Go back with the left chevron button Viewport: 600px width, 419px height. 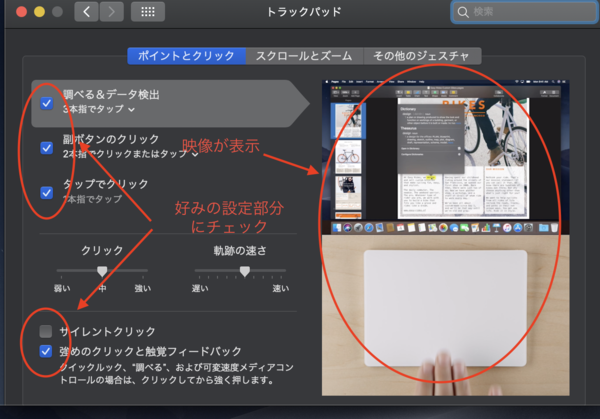click(87, 12)
